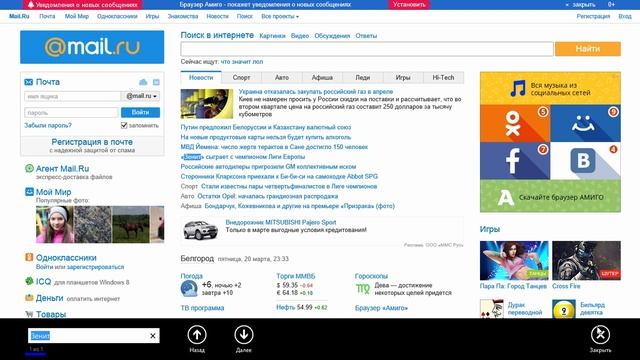Switch to the Afisha tab
This screenshot has height=360, width=640.
pyautogui.click(x=322, y=77)
